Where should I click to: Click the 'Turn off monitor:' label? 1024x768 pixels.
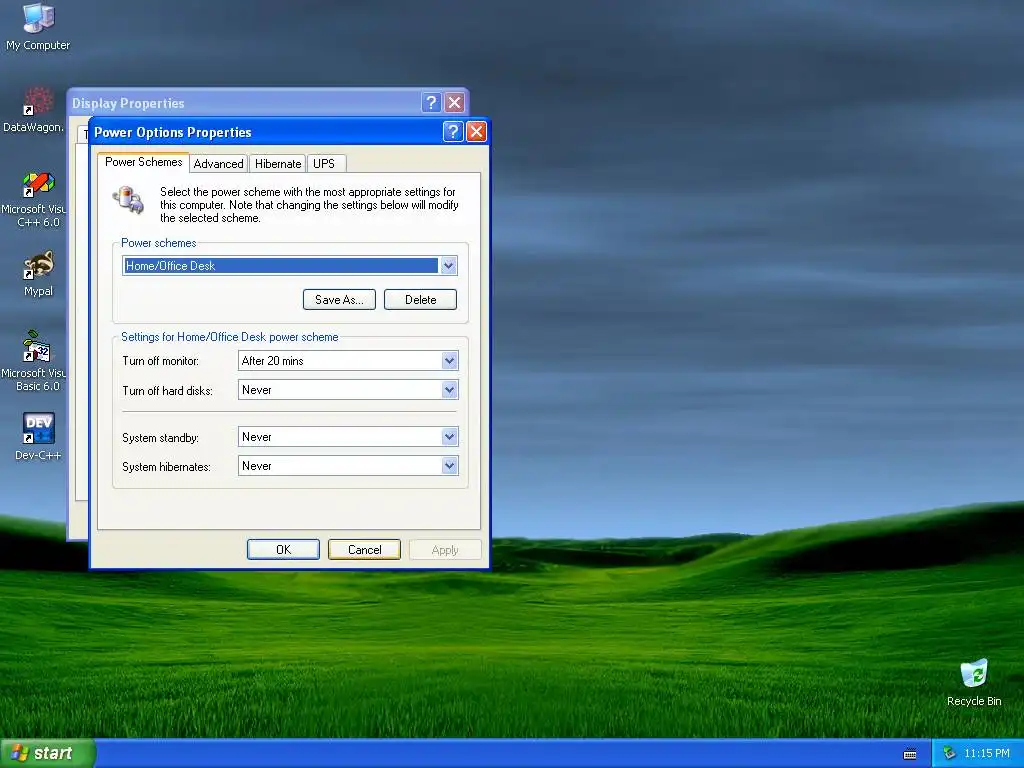click(x=160, y=360)
